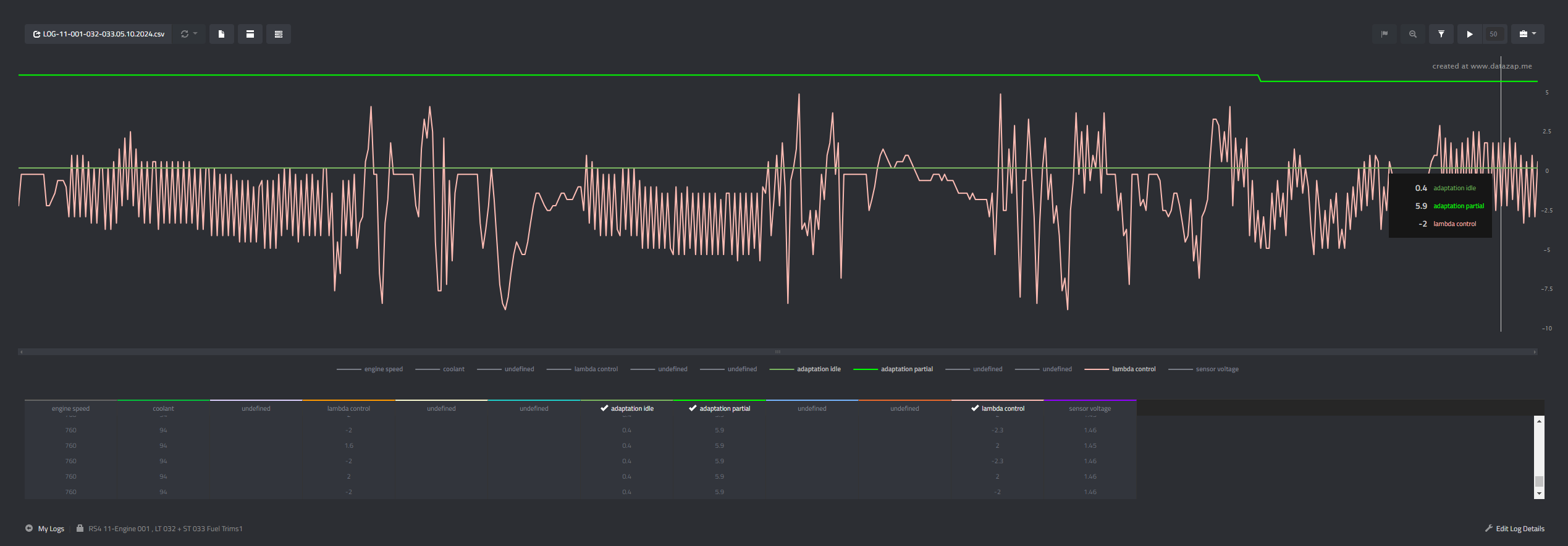Viewport: 1568px width, 546px height.
Task: Click the table scrollbar up arrow
Action: tap(1539, 421)
